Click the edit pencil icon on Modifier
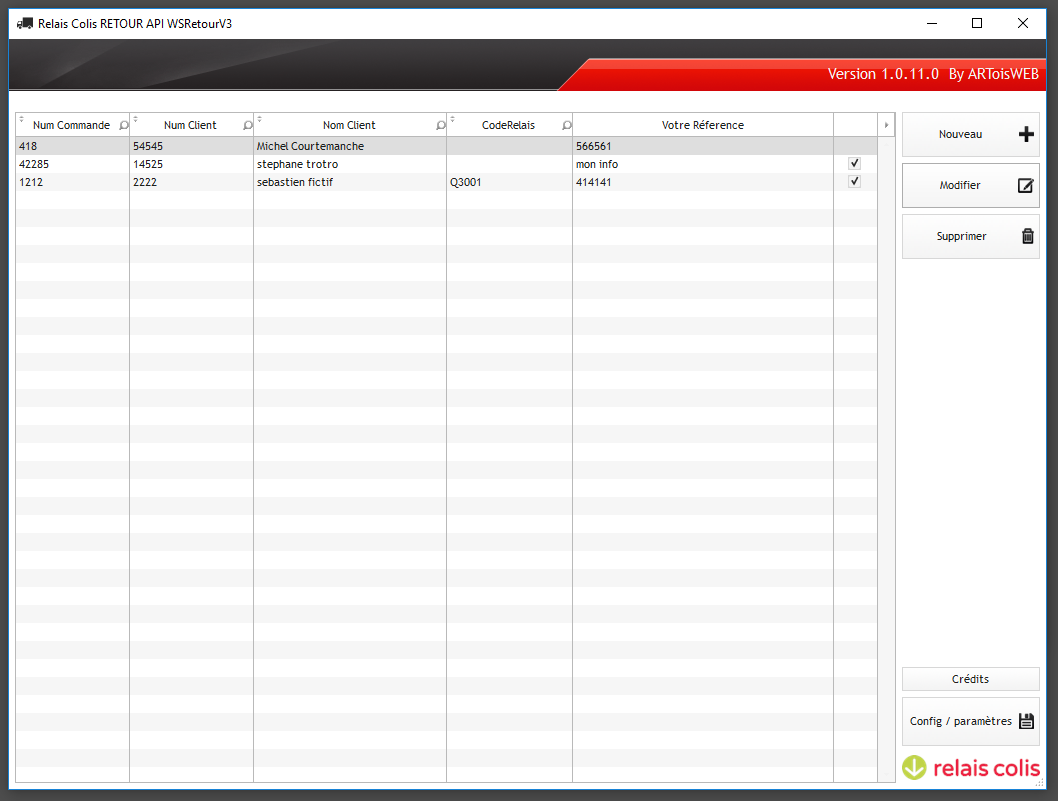1058x801 pixels. pyautogui.click(x=1026, y=186)
